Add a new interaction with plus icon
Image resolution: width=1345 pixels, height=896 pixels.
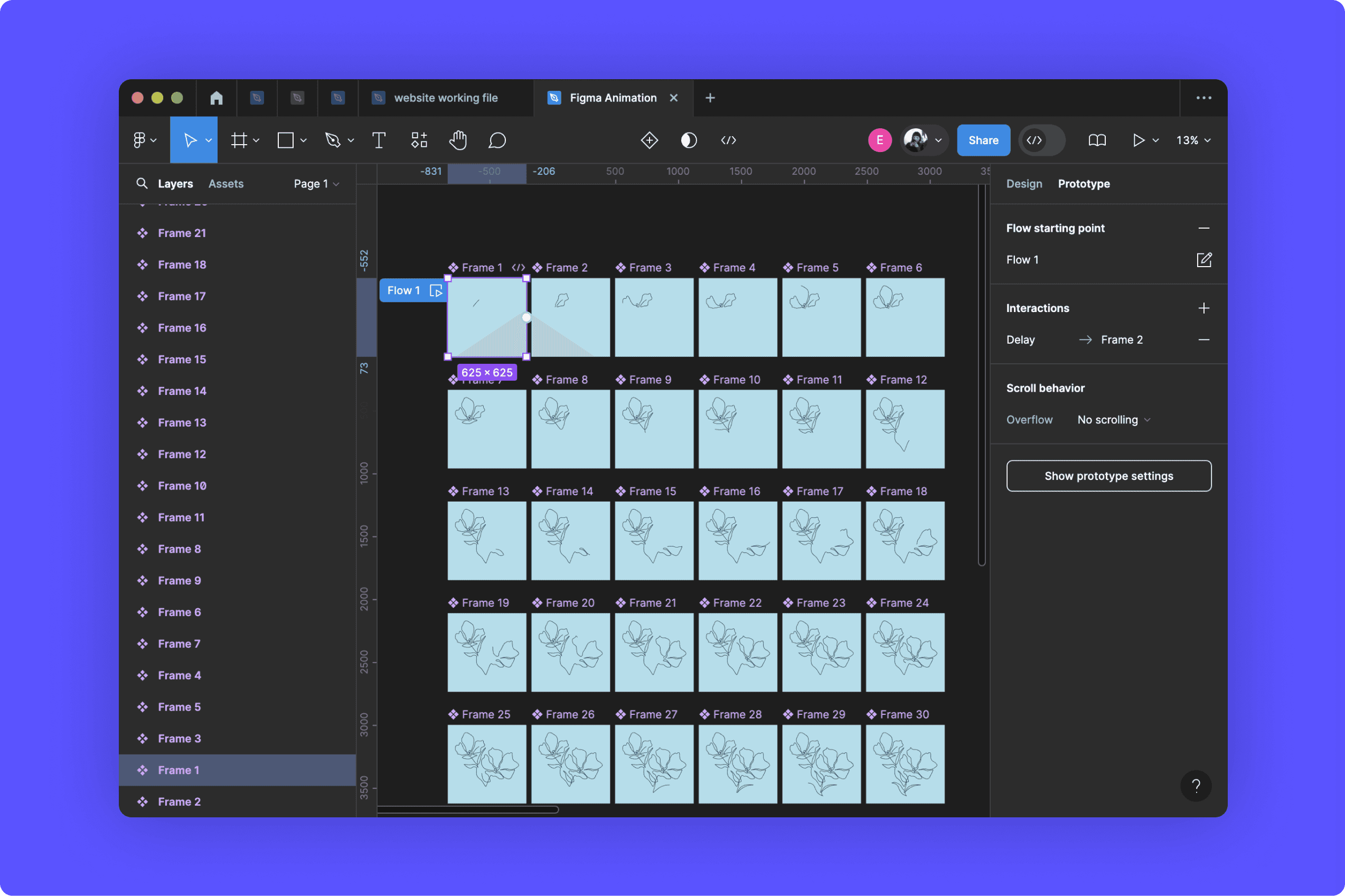[1204, 308]
